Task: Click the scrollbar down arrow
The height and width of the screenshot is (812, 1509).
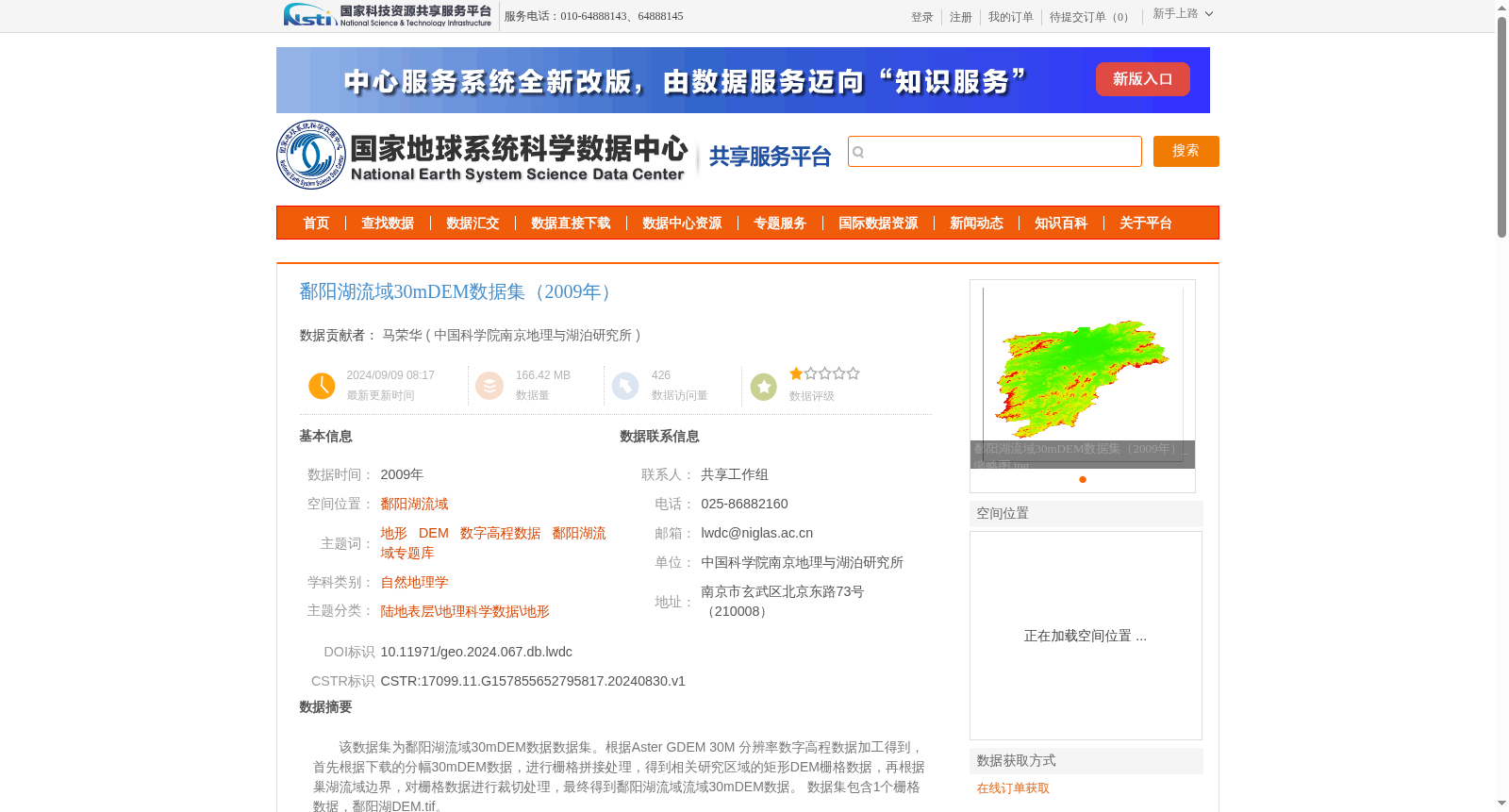Action: coord(1501,804)
